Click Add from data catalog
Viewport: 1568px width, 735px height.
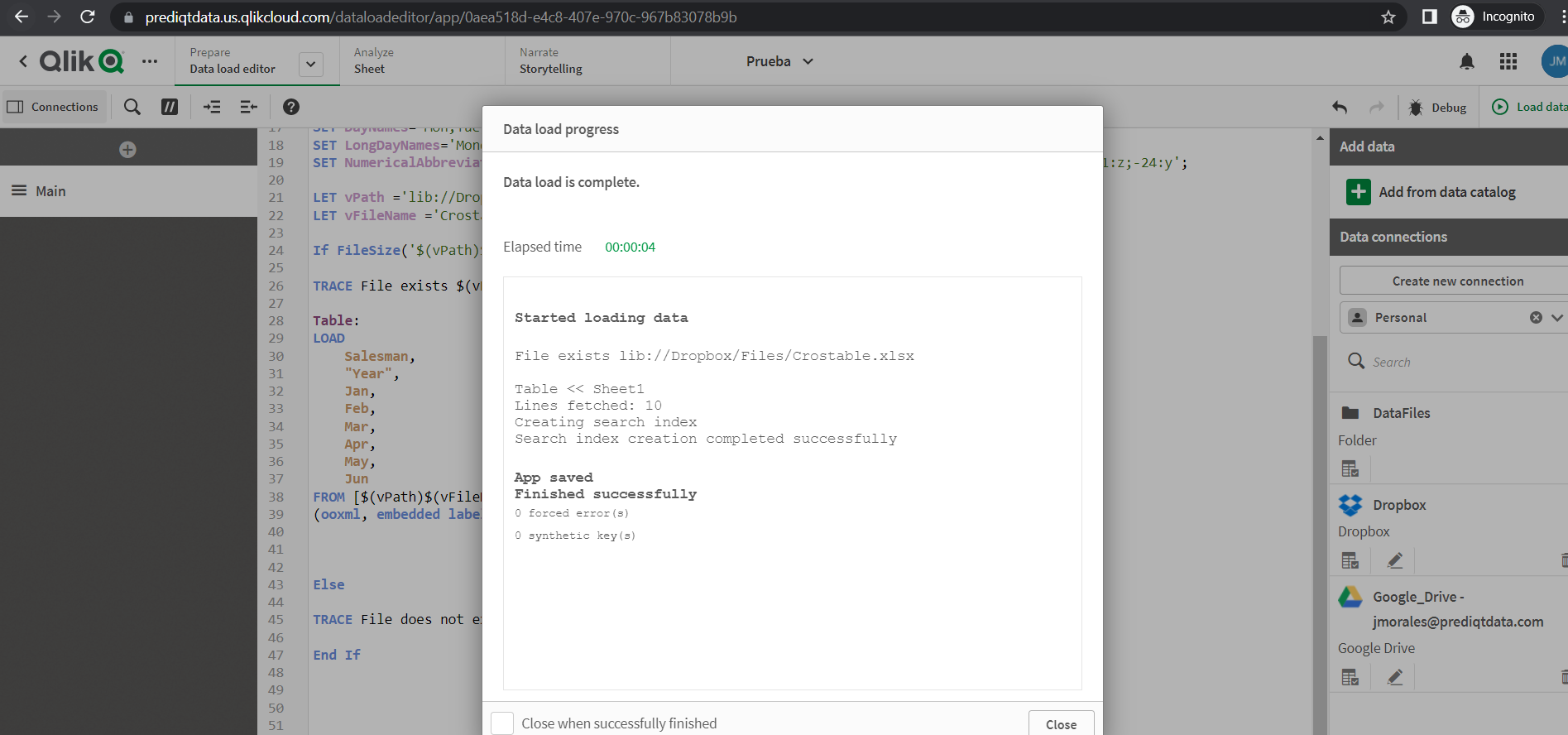click(1432, 192)
